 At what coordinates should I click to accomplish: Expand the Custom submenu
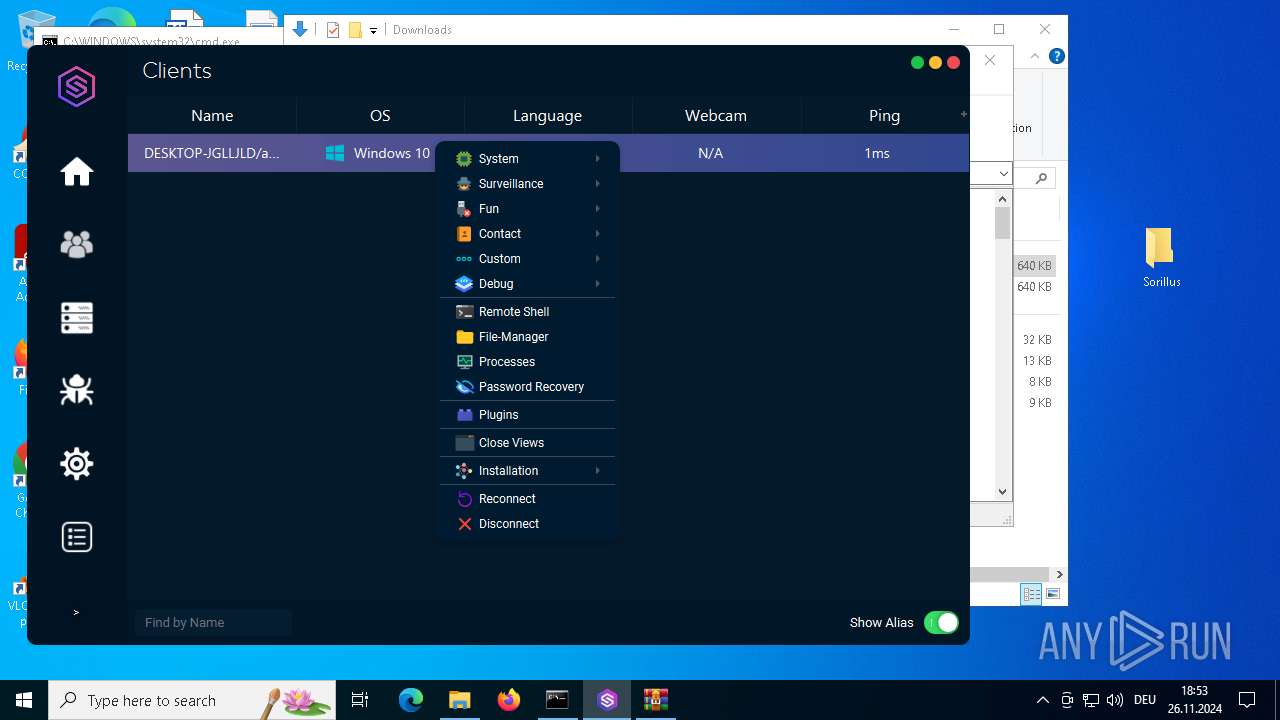click(x=528, y=259)
